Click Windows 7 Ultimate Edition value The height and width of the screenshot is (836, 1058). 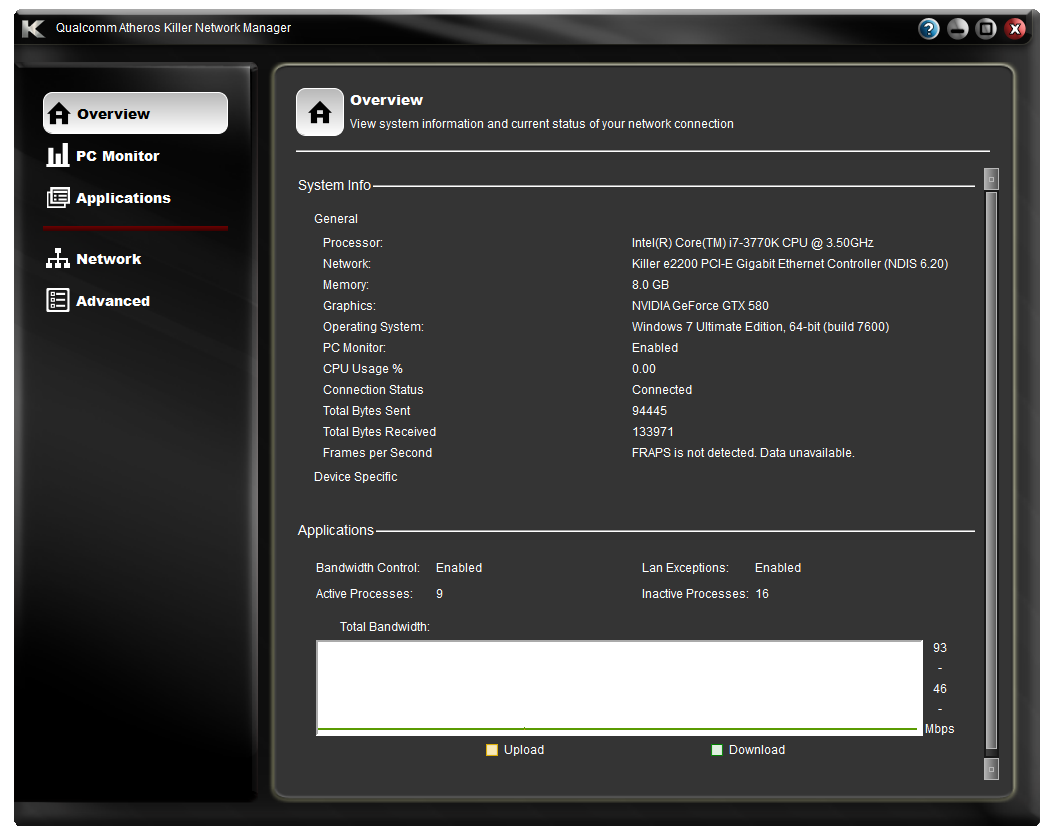(760, 327)
